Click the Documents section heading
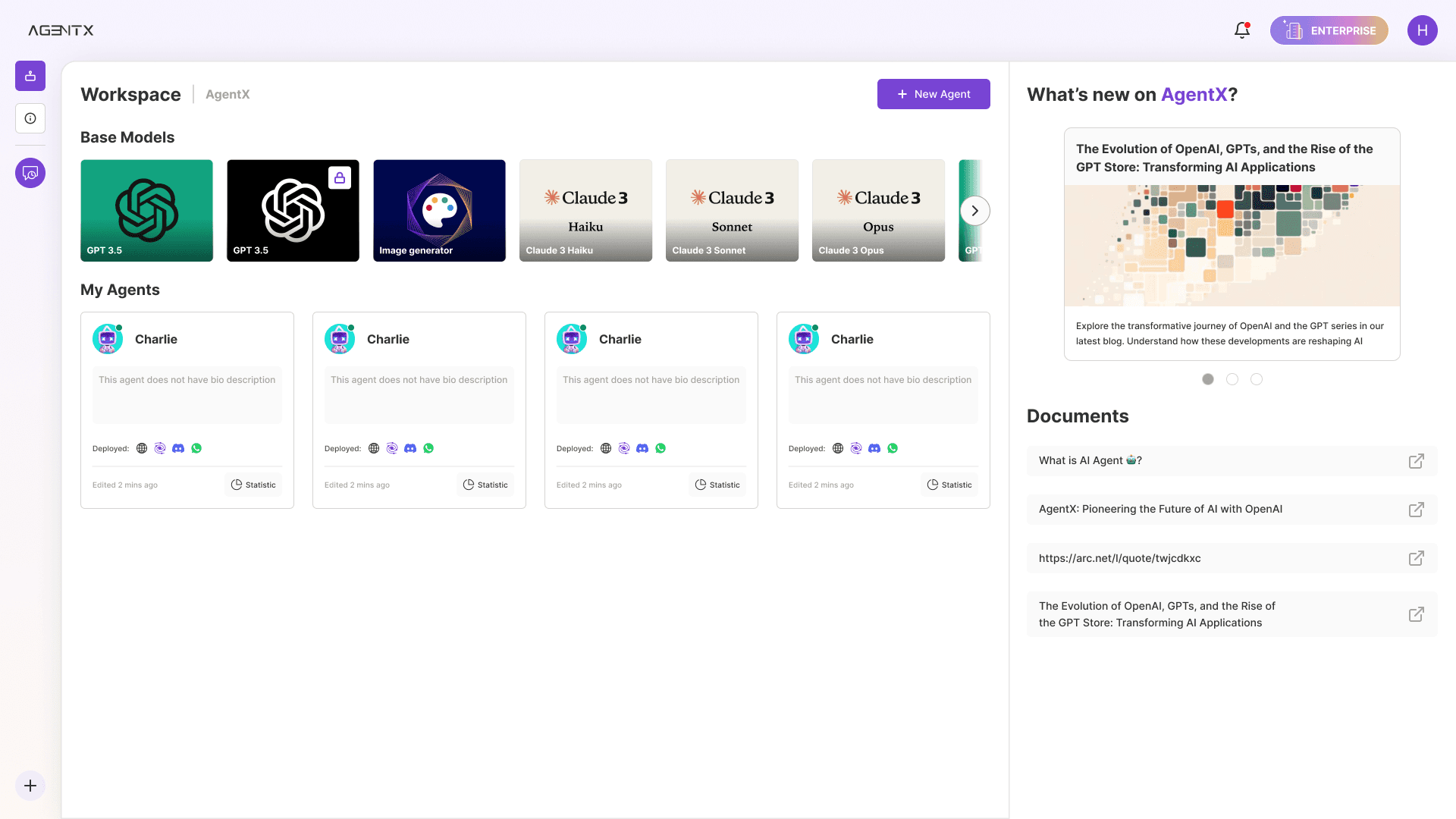Screen dimensions: 1456x819 [x=1078, y=416]
